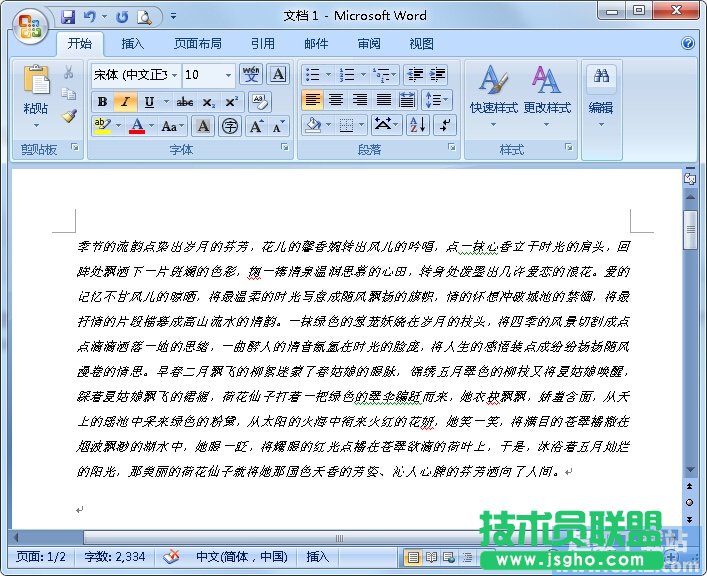The width and height of the screenshot is (707, 576).
Task: Open the font size dropdown
Action: click(229, 75)
